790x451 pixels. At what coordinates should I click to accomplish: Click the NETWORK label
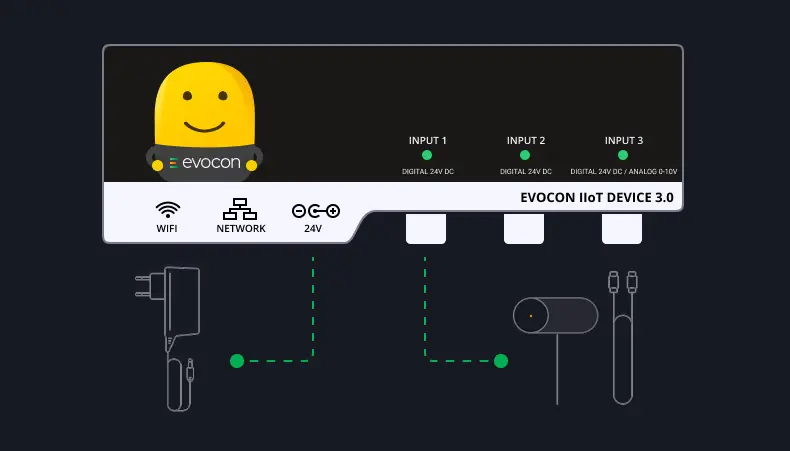point(241,228)
